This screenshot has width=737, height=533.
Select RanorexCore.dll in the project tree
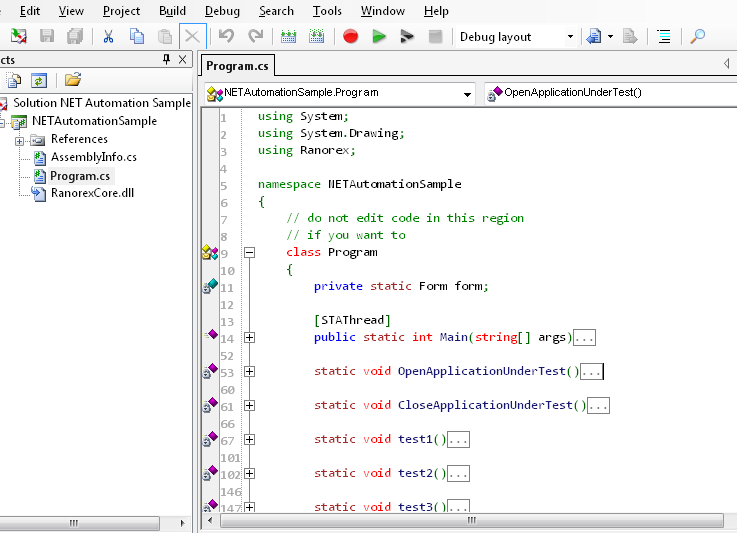coord(91,193)
